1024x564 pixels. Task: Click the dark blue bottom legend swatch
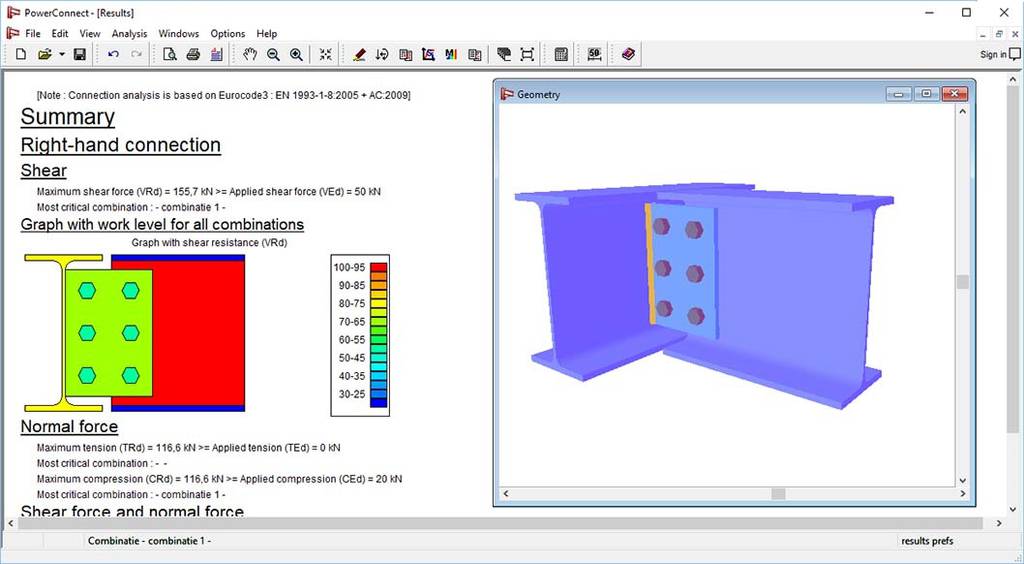[379, 403]
